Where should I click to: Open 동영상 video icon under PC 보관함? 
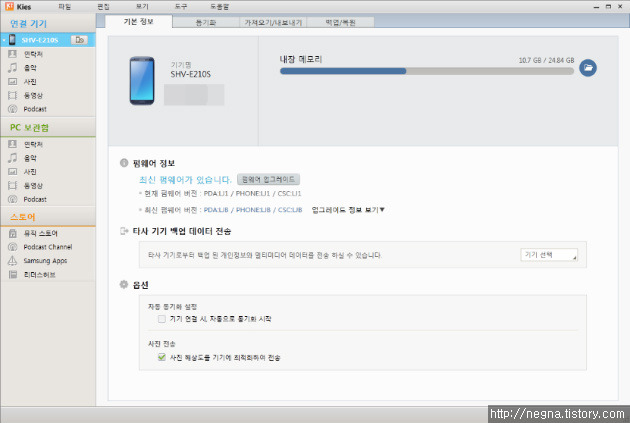(x=12, y=185)
